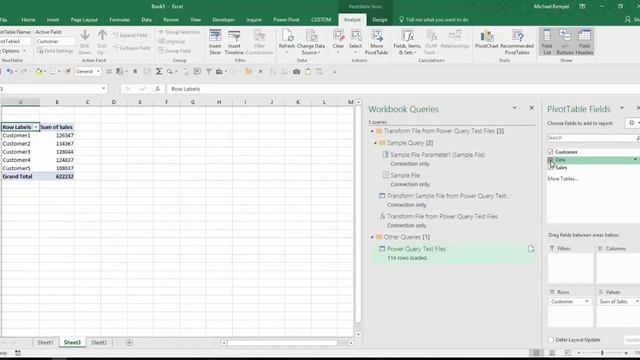Open Fields, Items & Sets
This screenshot has height=360, width=640.
tap(407, 42)
